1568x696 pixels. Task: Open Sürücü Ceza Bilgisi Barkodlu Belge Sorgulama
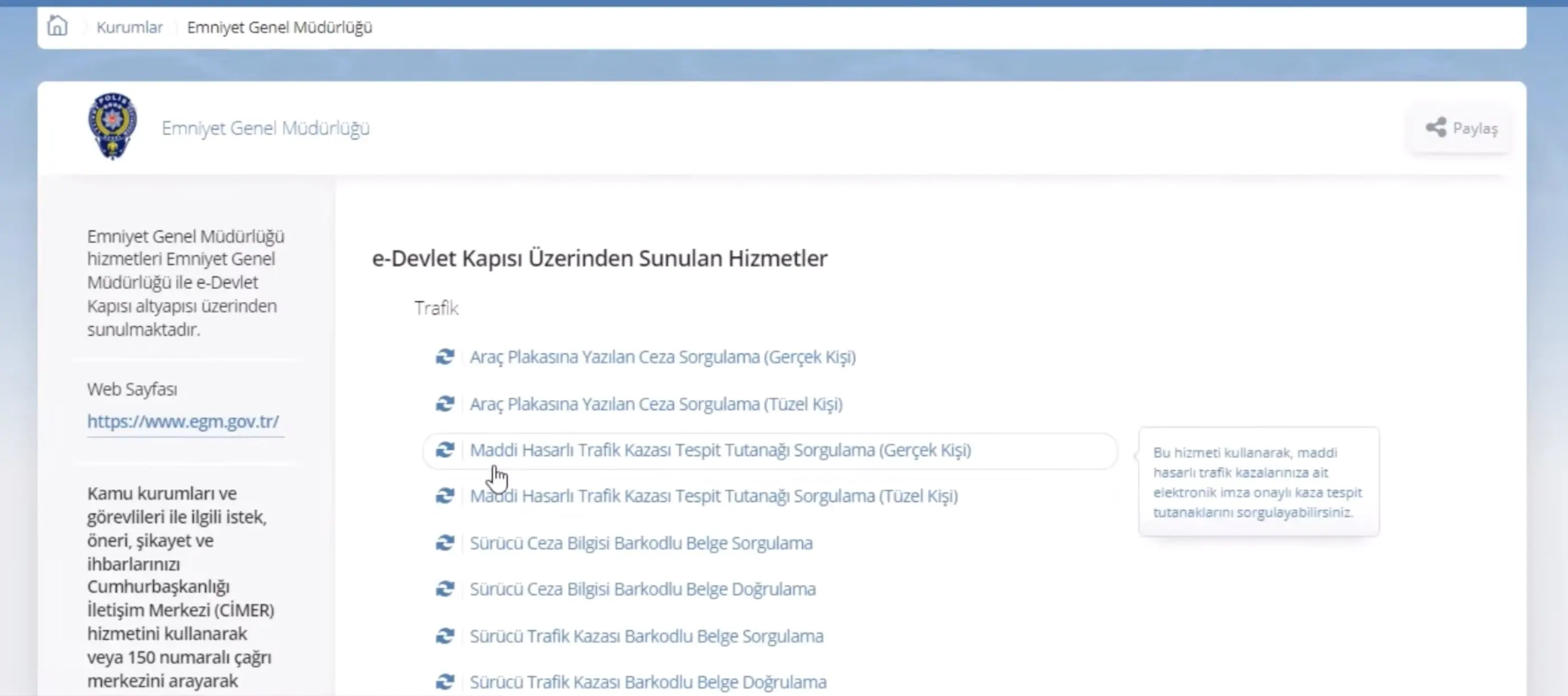coord(642,543)
